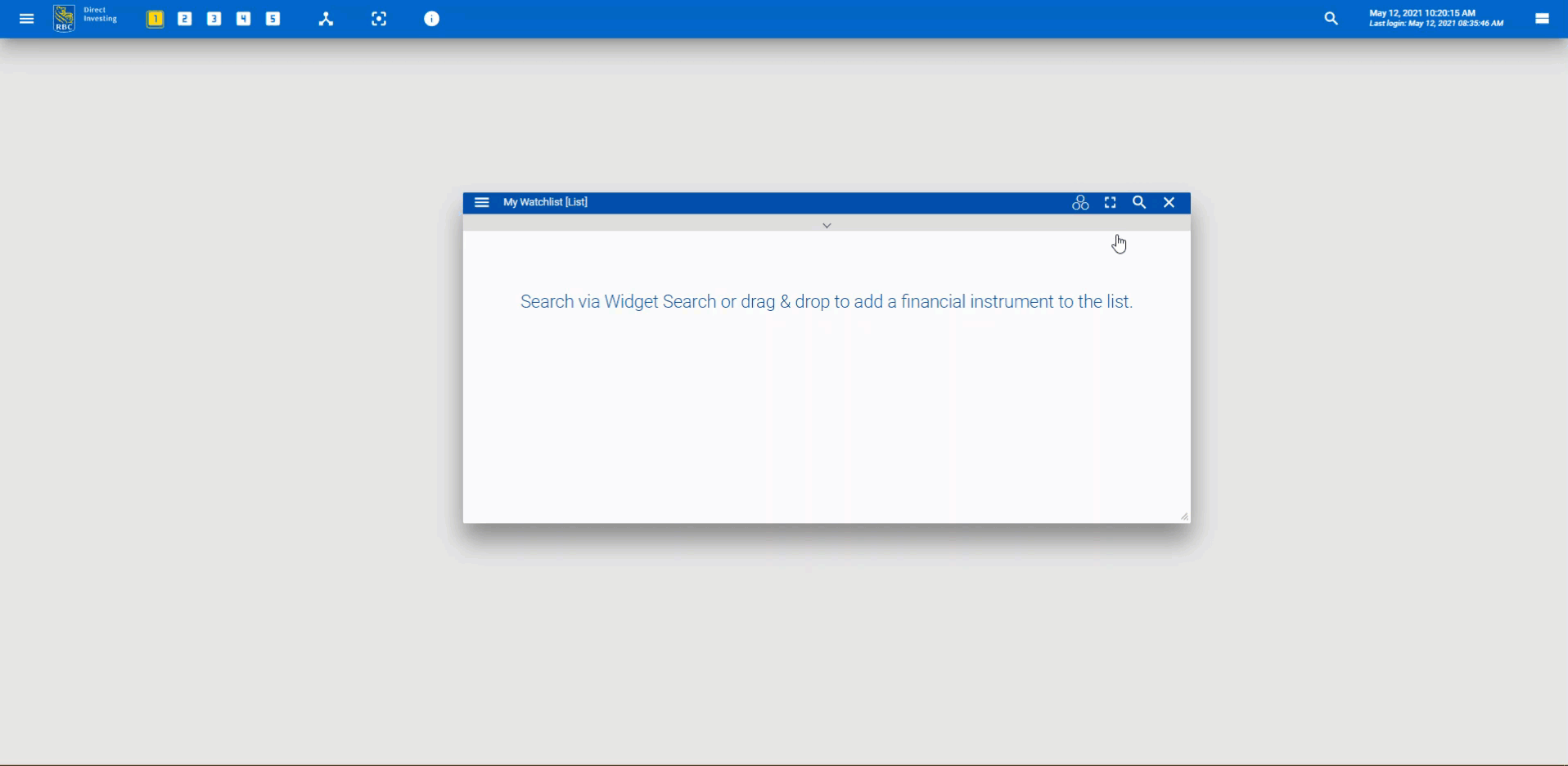Click the info icon in the top toolbar
Viewport: 1568px width, 766px height.
[432, 18]
